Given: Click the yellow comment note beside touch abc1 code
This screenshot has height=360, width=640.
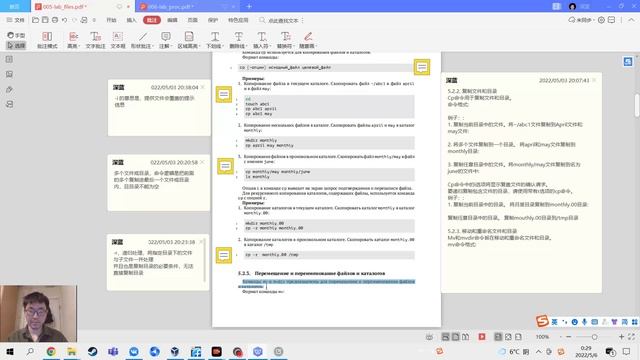Looking at the screenshot, I should 224,94.
